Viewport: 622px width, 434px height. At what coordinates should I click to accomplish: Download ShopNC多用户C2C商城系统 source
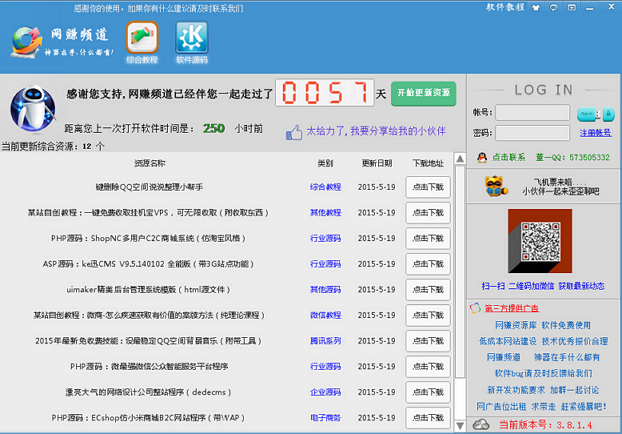(x=428, y=238)
